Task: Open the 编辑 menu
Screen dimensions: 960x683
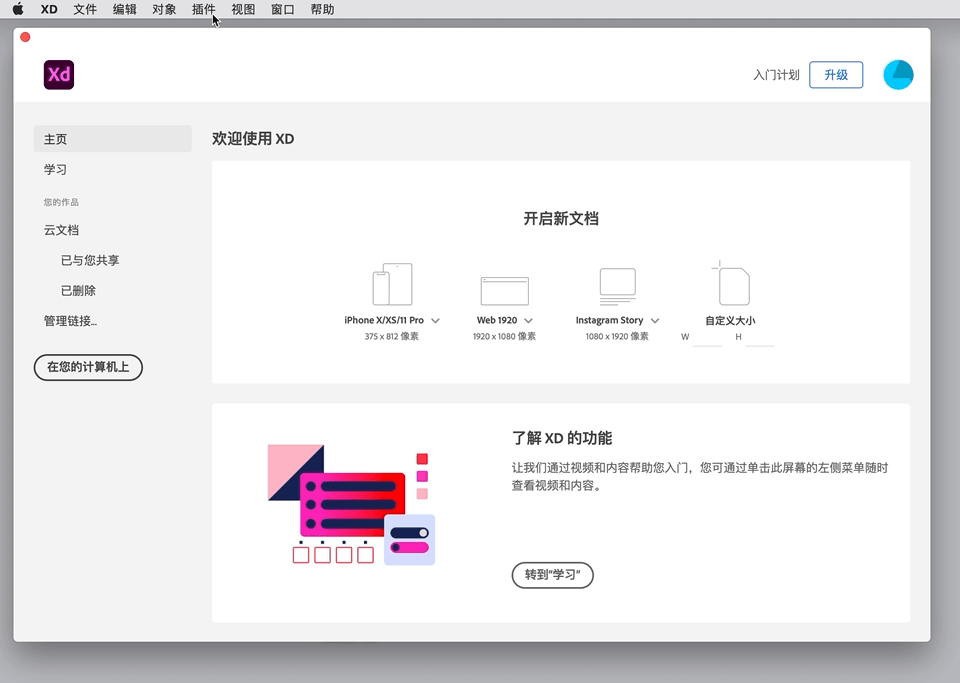Action: (124, 9)
